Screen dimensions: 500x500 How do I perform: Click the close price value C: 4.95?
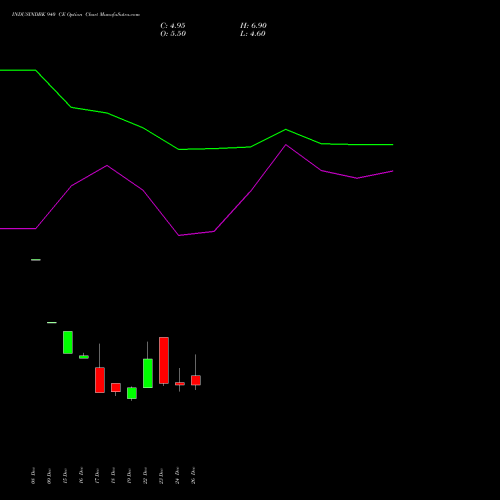tap(173, 26)
